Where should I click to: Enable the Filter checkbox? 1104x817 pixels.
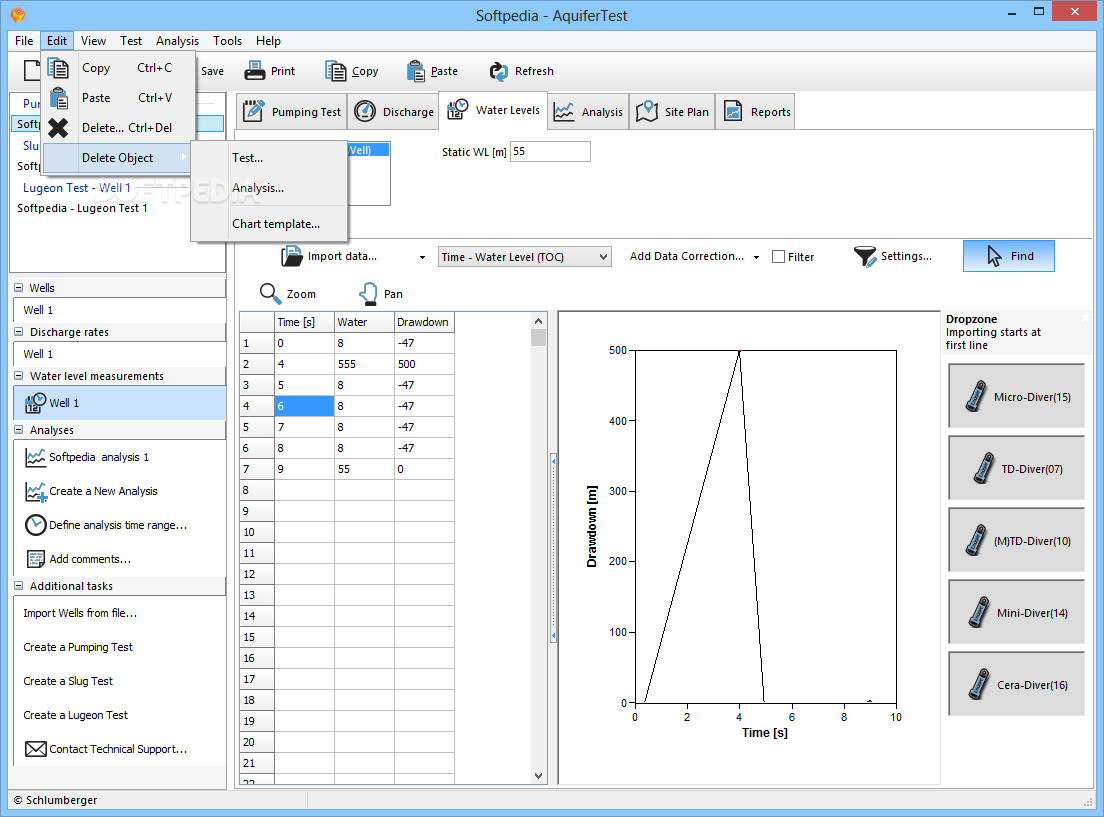tap(778, 257)
